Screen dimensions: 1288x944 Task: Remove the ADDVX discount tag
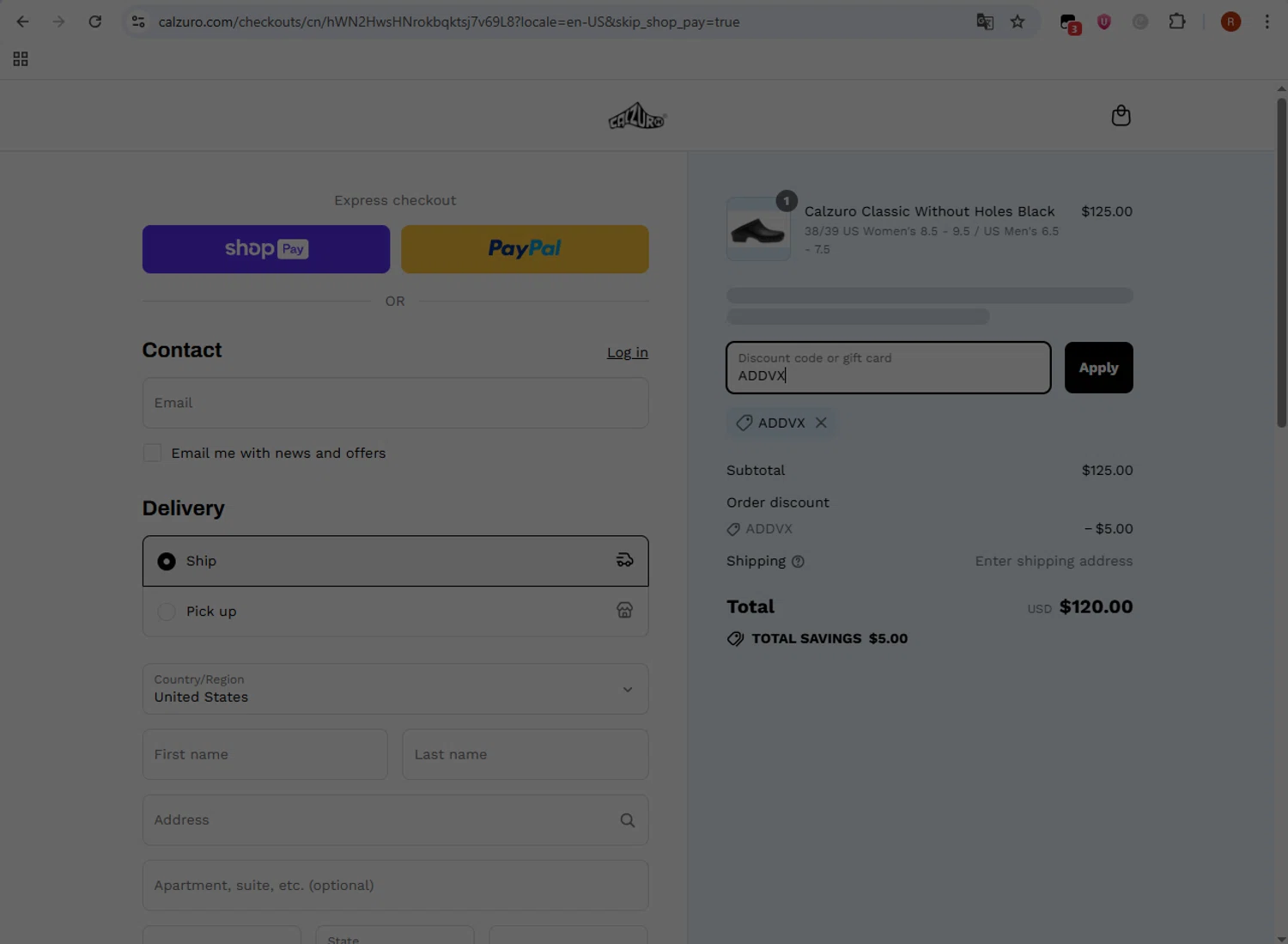pyautogui.click(x=821, y=423)
